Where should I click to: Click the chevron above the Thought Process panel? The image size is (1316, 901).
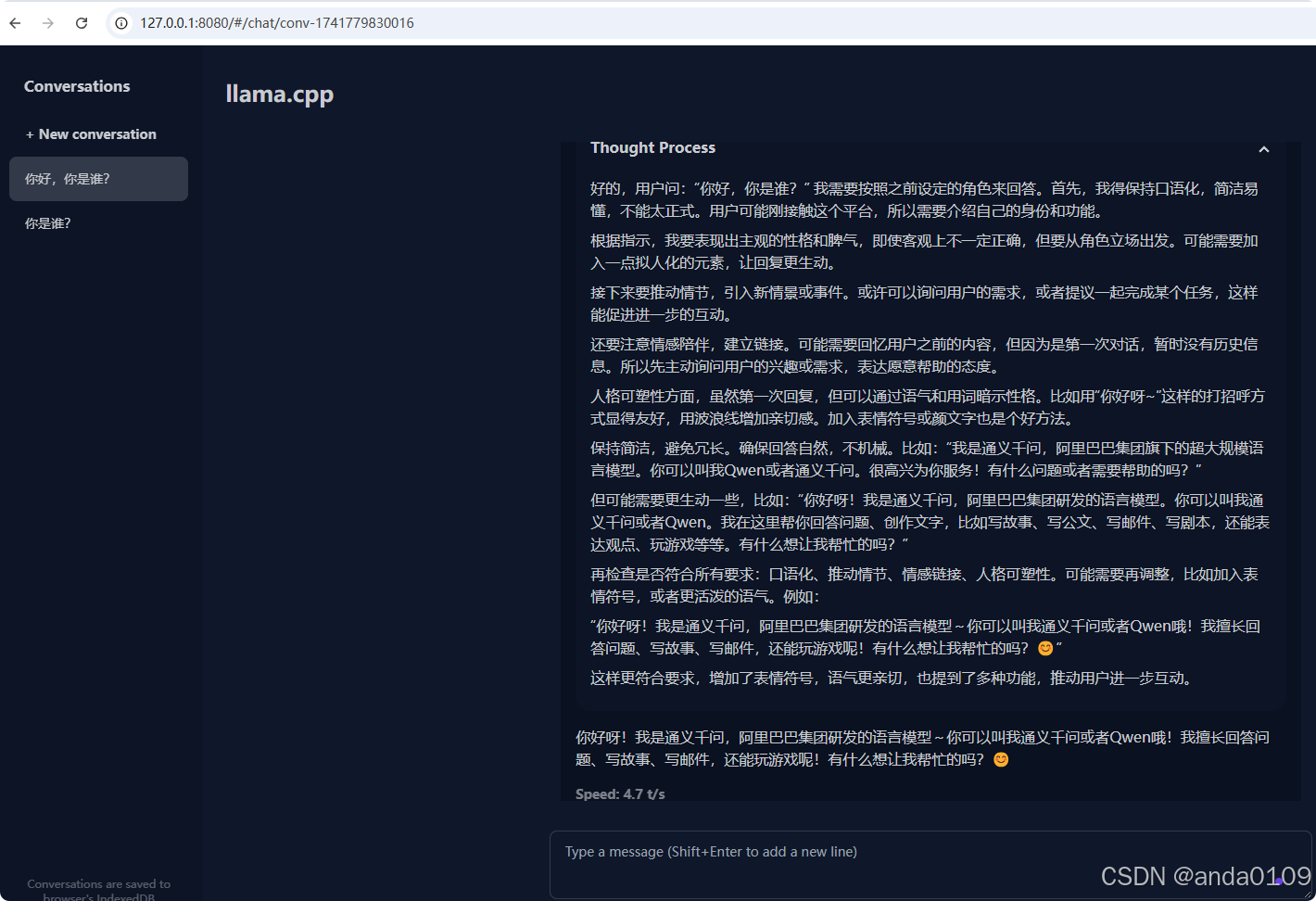[1264, 148]
